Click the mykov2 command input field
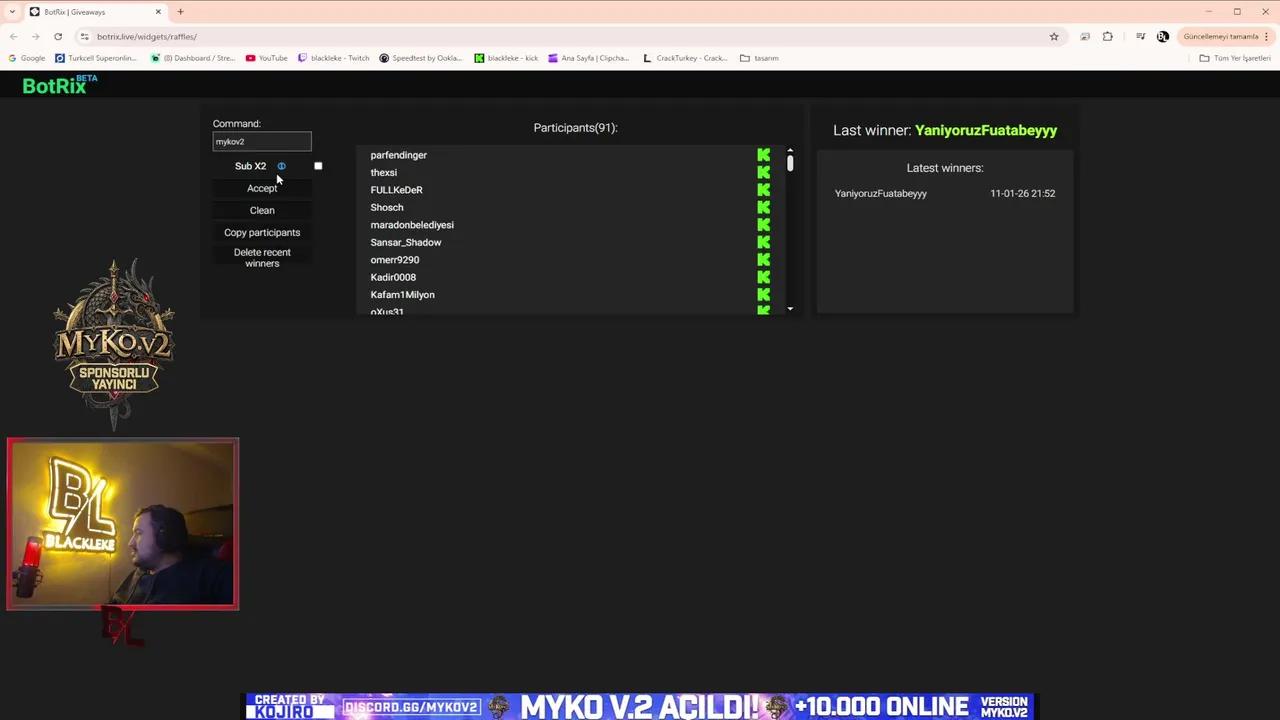The width and height of the screenshot is (1280, 720). click(262, 141)
